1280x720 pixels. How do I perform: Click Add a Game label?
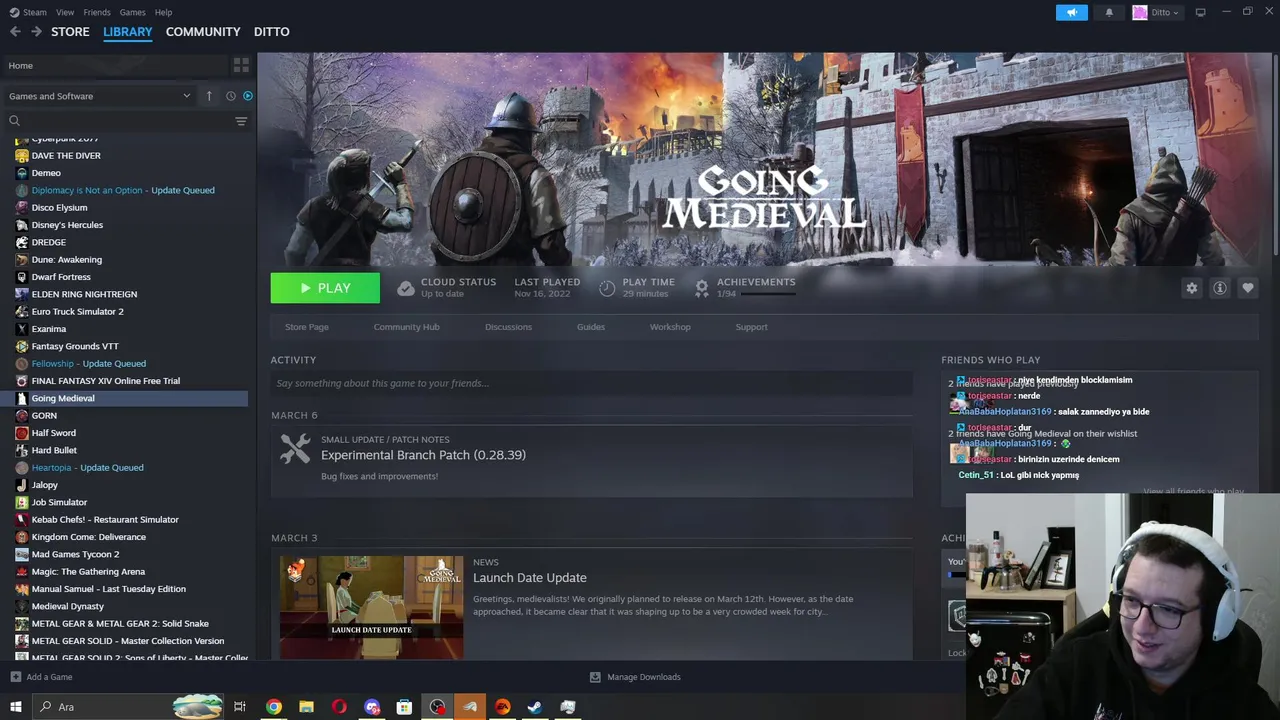(x=50, y=677)
